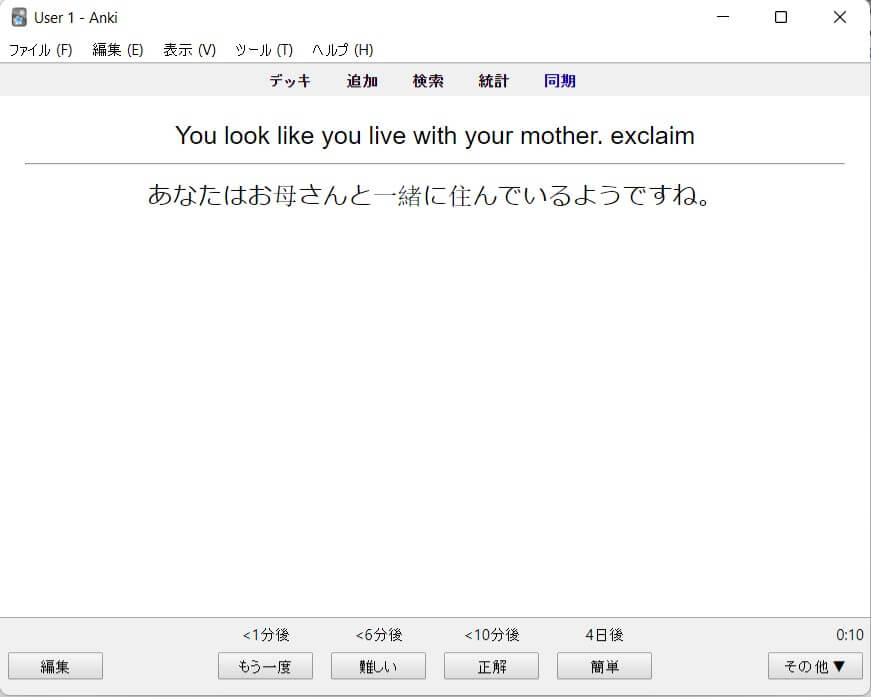Answer the card with もう一度

click(x=266, y=666)
